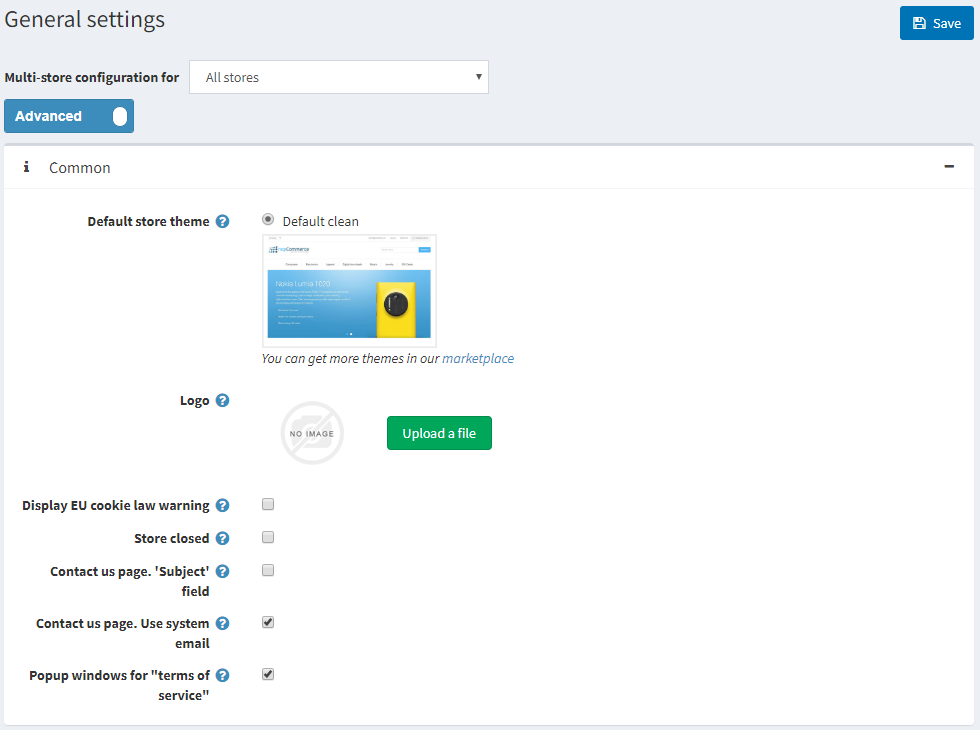Enable Contact us page 'Subject' field checkbox
Viewport: 980px width, 730px height.
268,570
